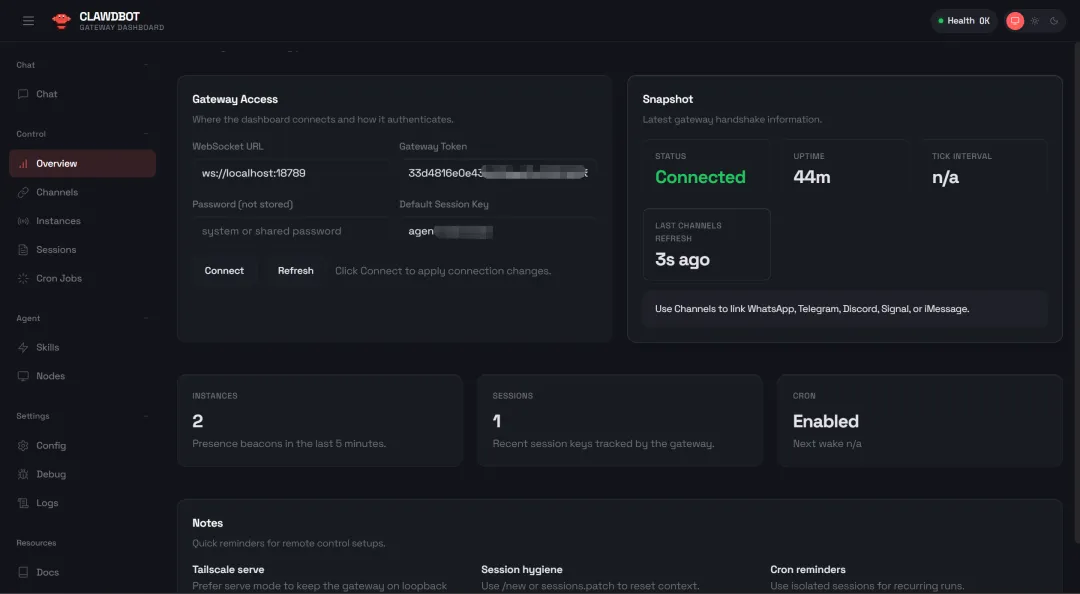
Task: Click the Debug bug icon
Action: [x=23, y=474]
